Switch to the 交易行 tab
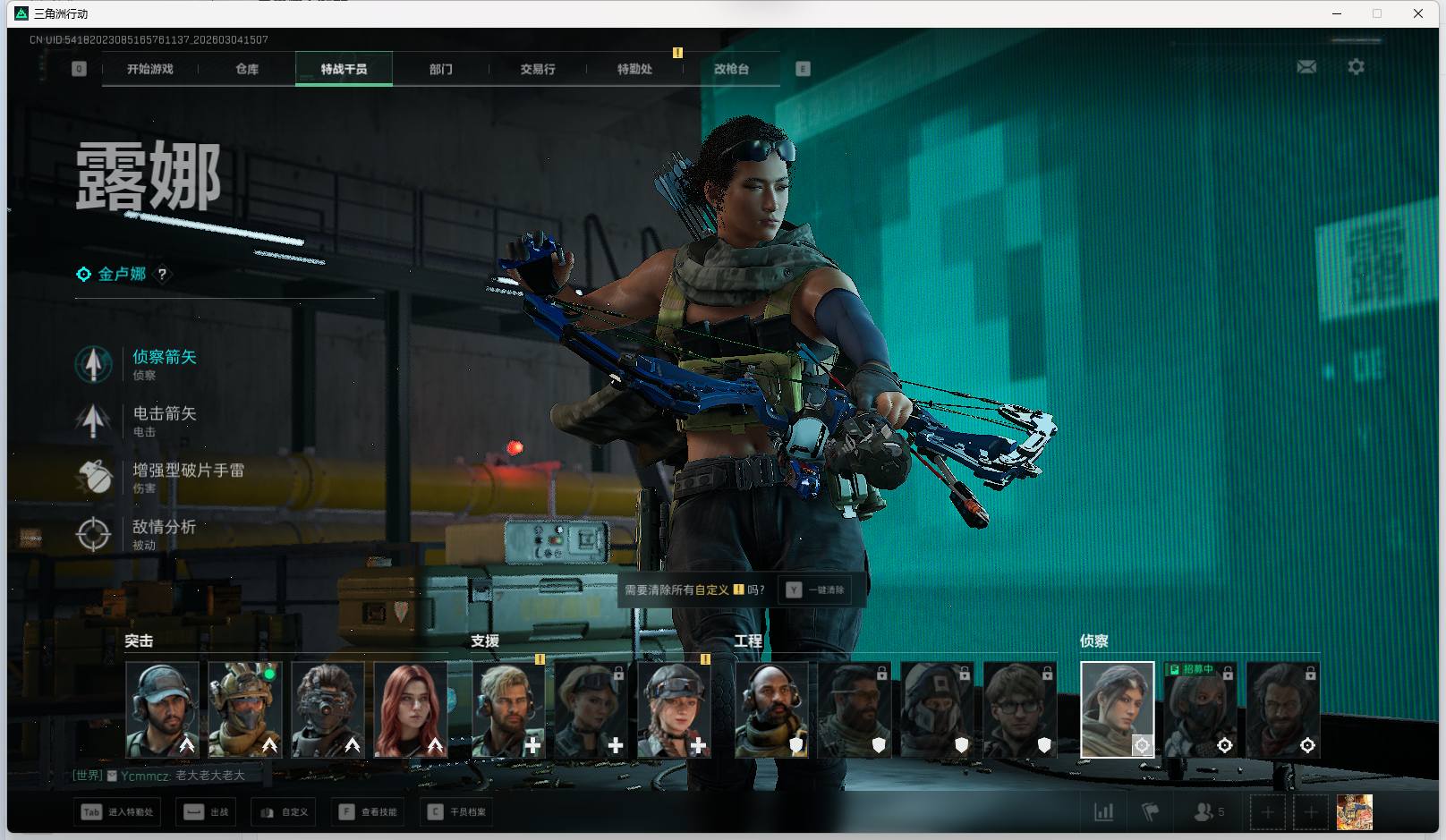 (538, 69)
